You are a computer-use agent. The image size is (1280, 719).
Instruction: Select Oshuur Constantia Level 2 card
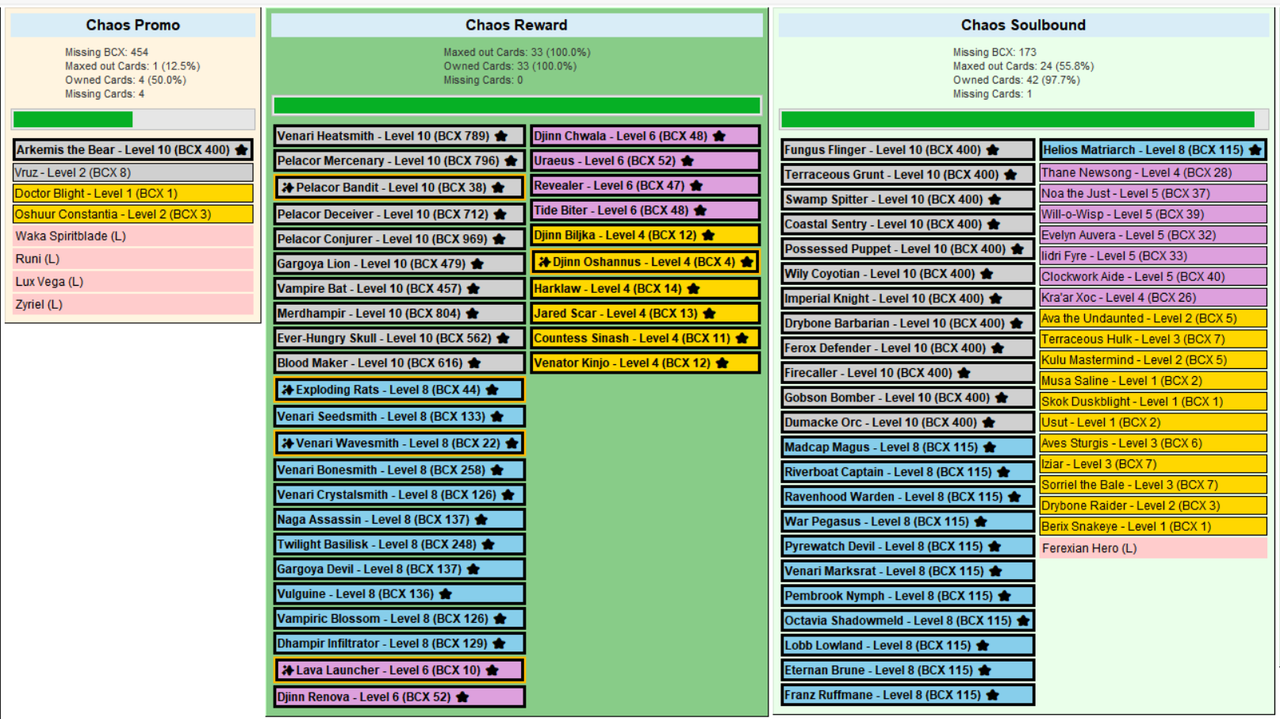point(133,214)
